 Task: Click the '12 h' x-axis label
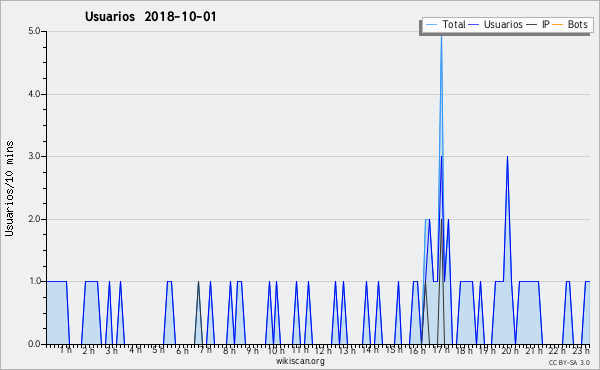click(x=323, y=351)
